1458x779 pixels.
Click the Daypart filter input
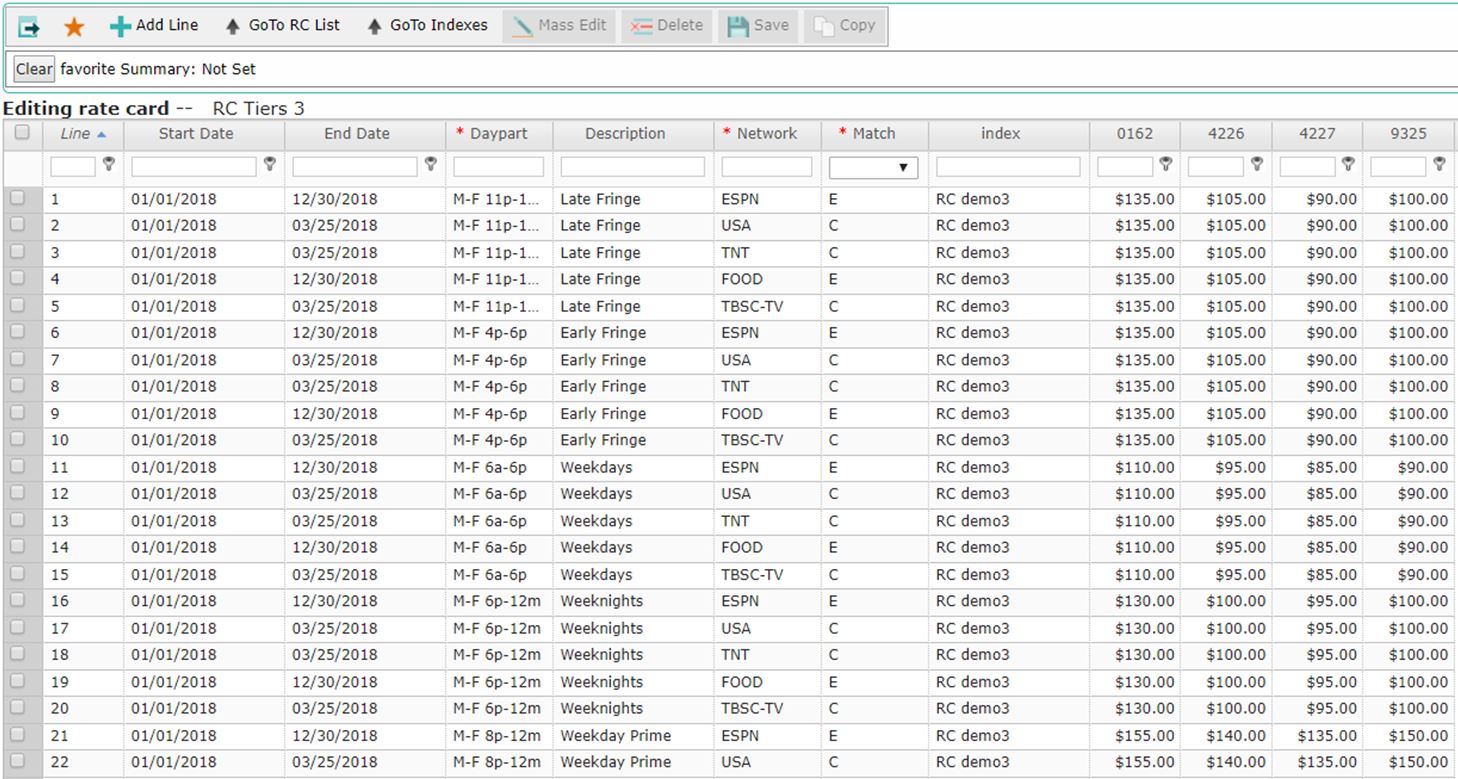[x=499, y=167]
